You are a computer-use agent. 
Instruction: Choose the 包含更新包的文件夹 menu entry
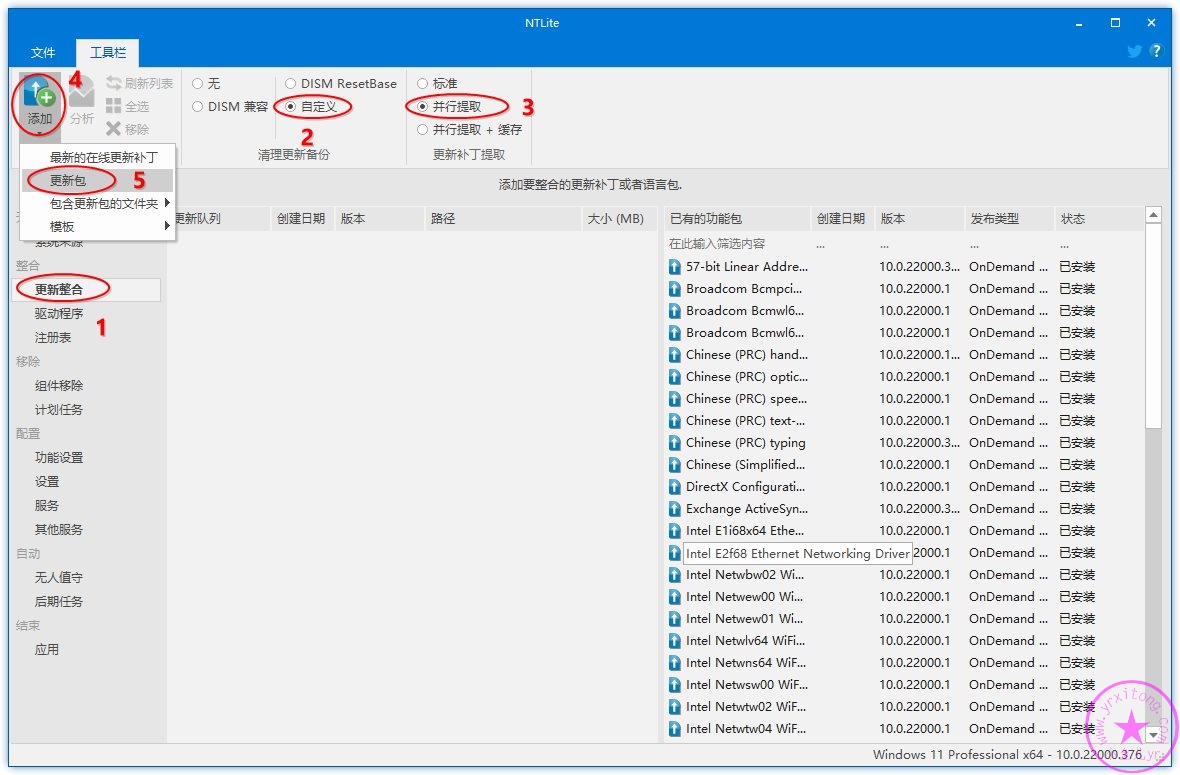[x=99, y=203]
